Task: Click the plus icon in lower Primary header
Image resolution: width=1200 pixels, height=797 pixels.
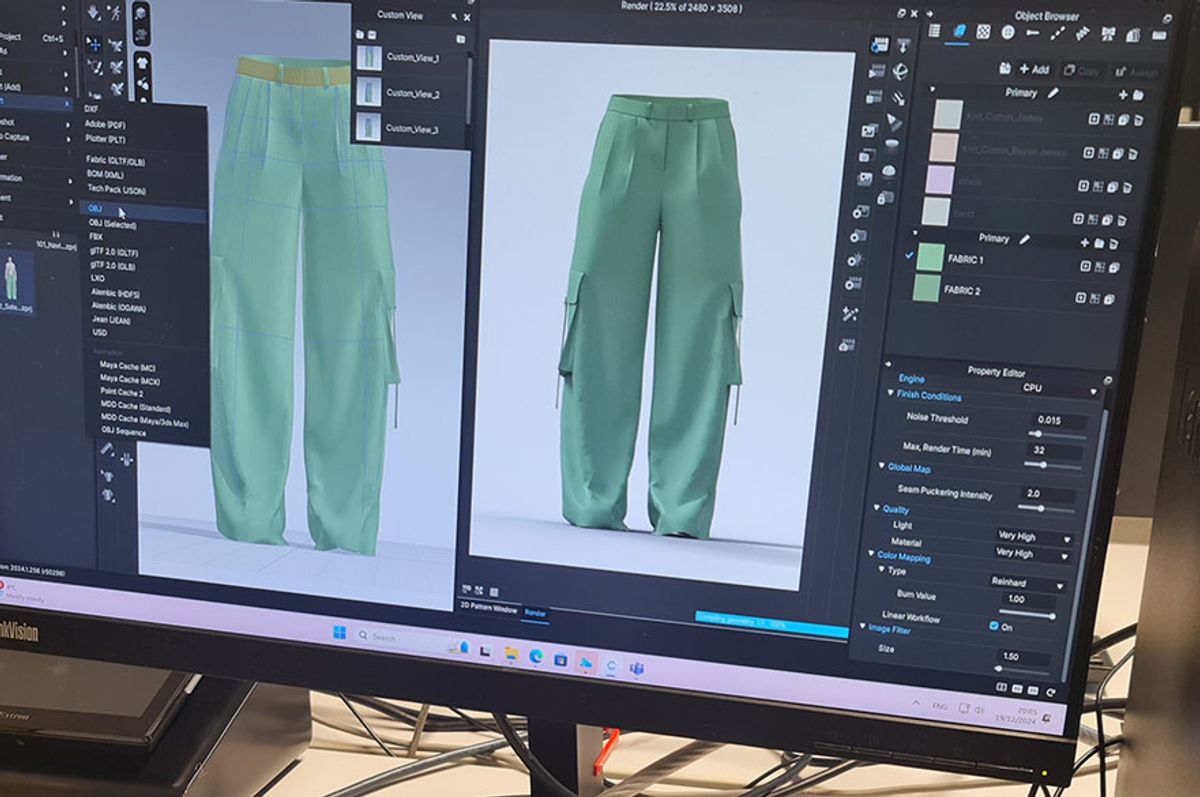Action: tap(1085, 243)
